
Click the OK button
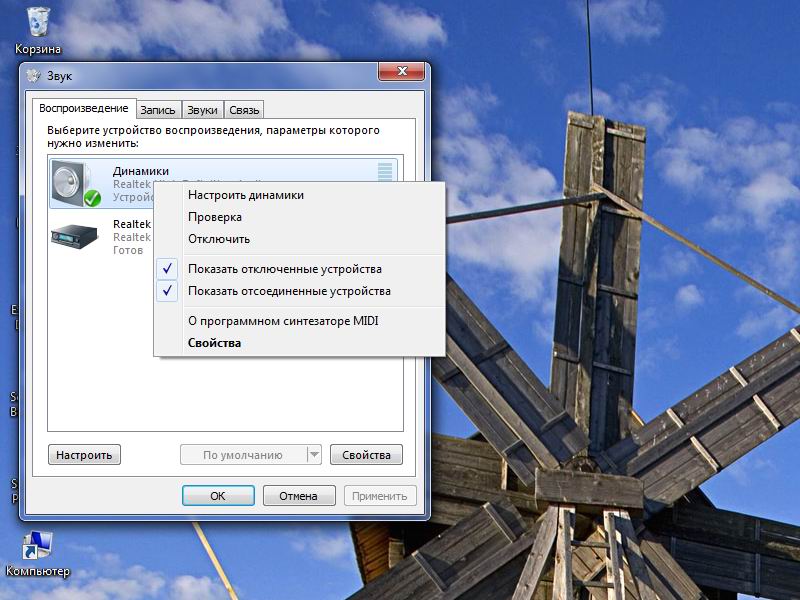pyautogui.click(x=218, y=496)
